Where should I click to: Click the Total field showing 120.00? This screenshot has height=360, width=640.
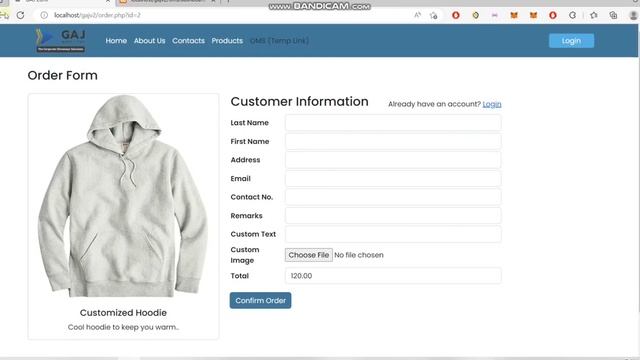tap(393, 276)
